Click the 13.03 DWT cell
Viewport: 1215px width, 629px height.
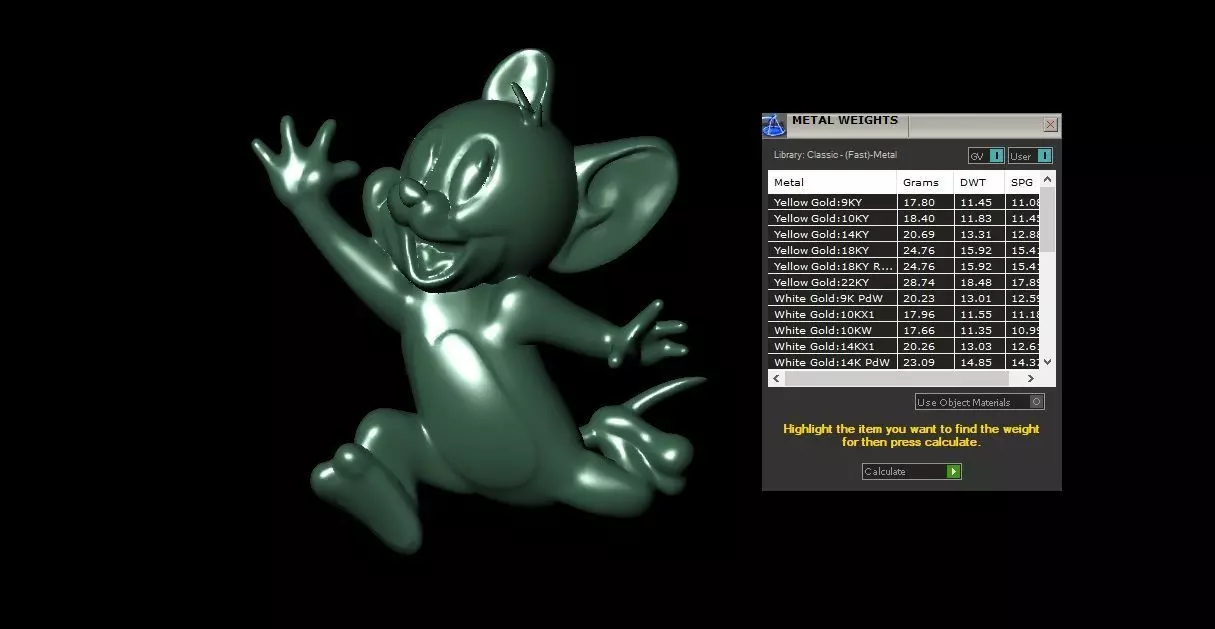coord(979,346)
